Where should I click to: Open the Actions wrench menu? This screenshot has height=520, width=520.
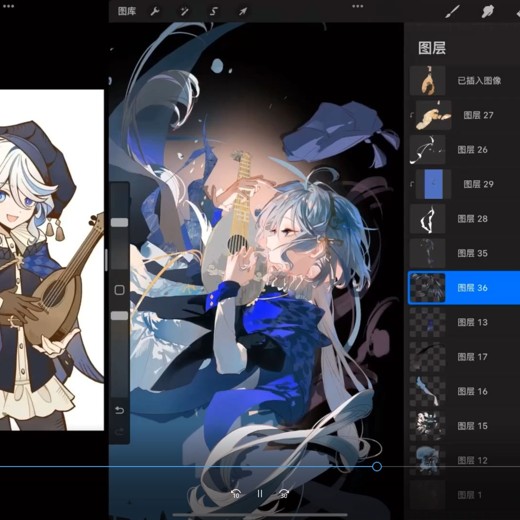pyautogui.click(x=155, y=12)
